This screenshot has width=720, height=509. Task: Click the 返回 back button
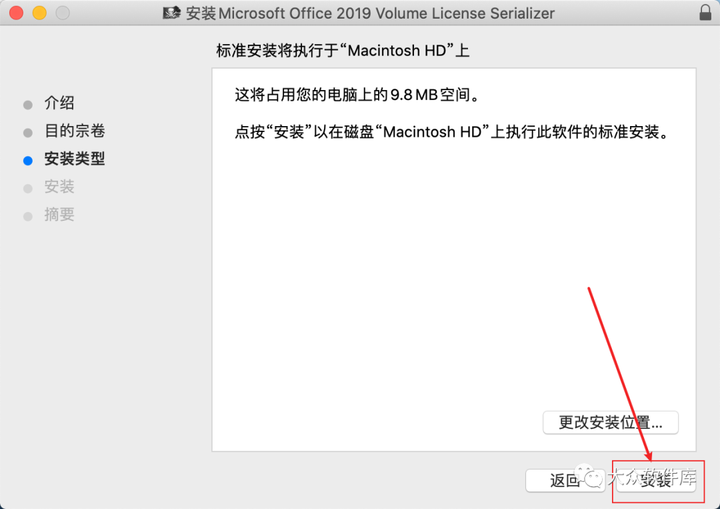coord(565,481)
